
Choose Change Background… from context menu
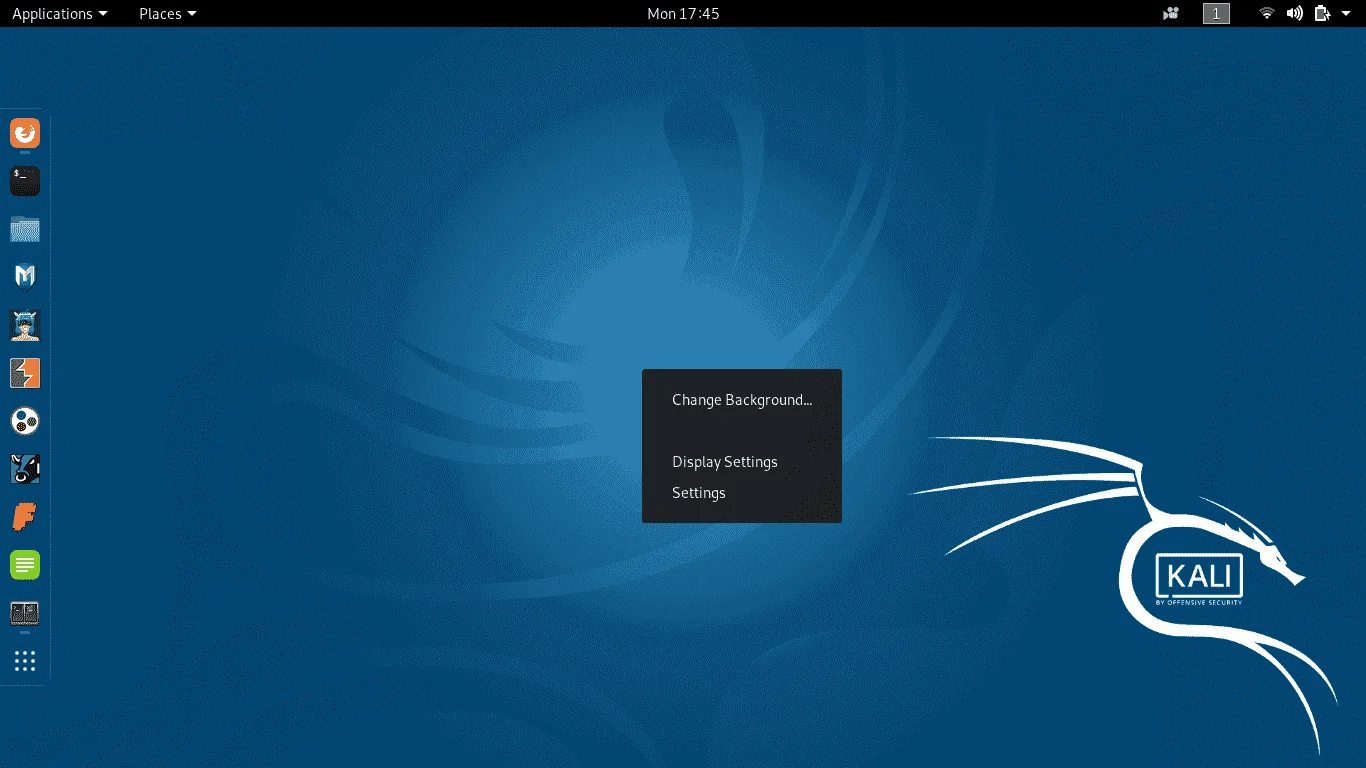742,400
